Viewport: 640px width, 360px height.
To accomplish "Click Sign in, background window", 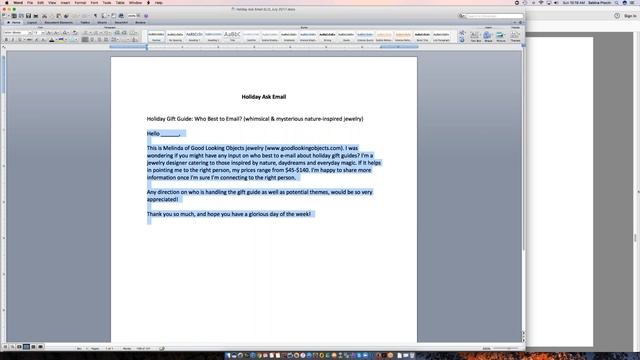I will coord(630,16).
